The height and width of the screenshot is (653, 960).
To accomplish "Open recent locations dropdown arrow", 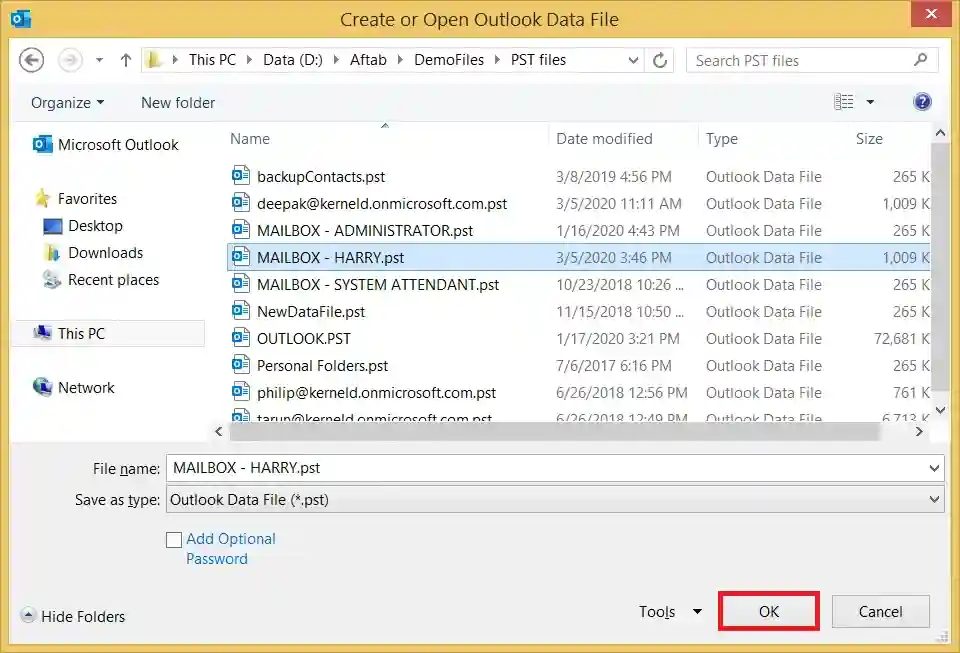I will (99, 60).
